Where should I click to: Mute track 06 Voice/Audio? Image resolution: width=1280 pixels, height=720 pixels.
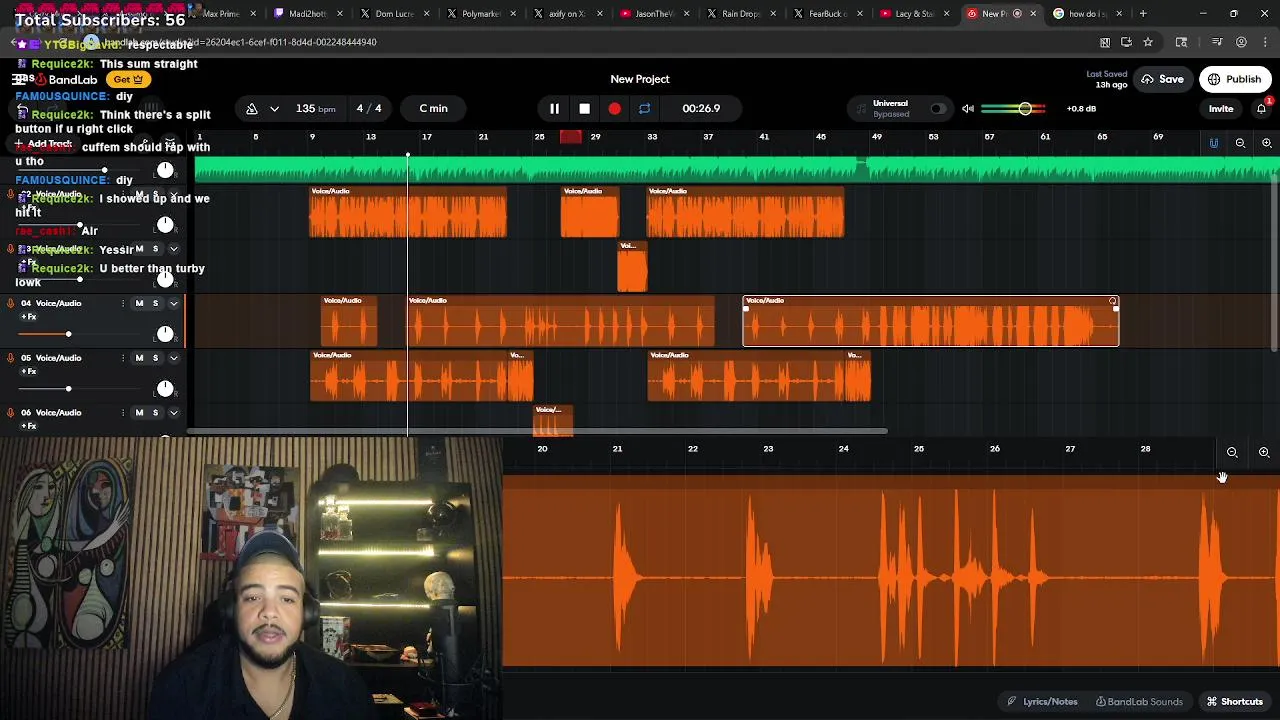pos(139,412)
